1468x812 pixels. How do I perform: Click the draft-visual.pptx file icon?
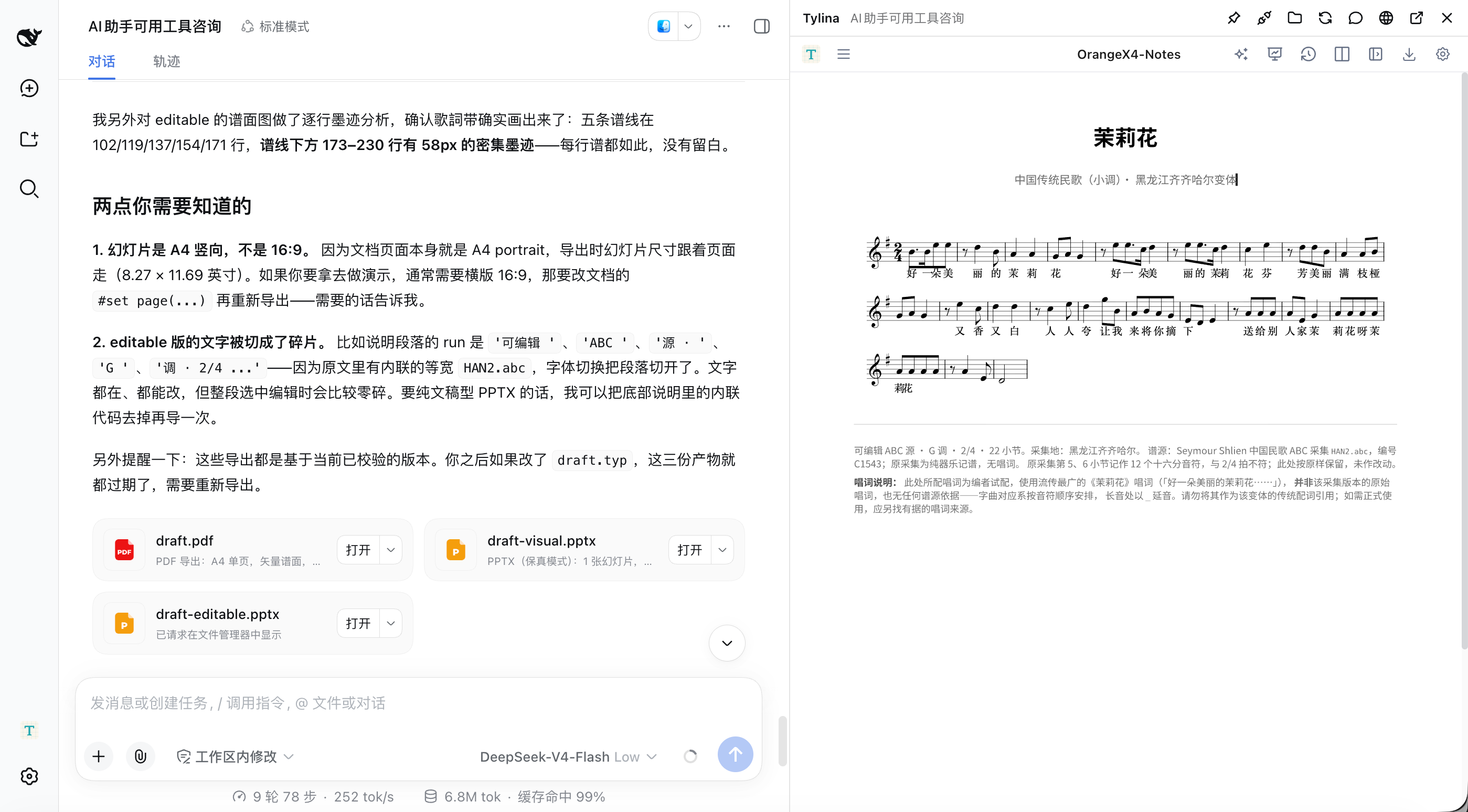pos(456,549)
